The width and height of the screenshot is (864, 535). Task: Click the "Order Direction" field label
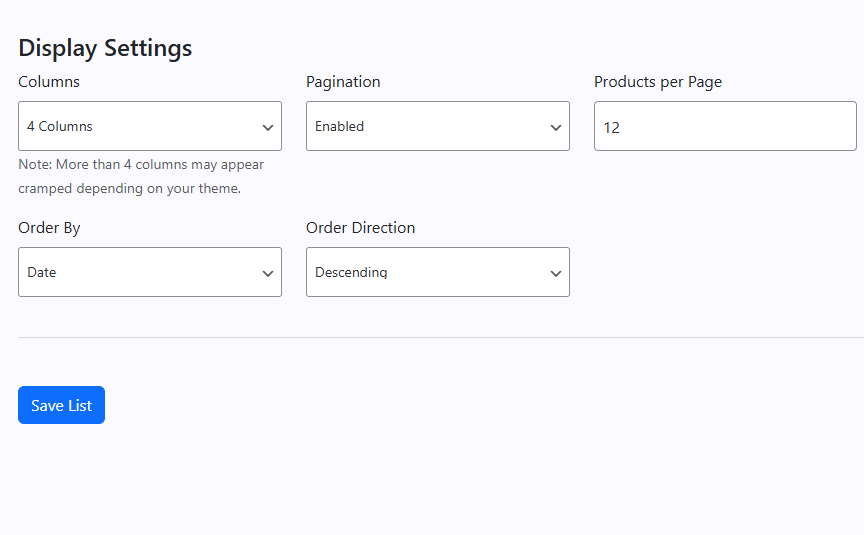[x=360, y=228]
